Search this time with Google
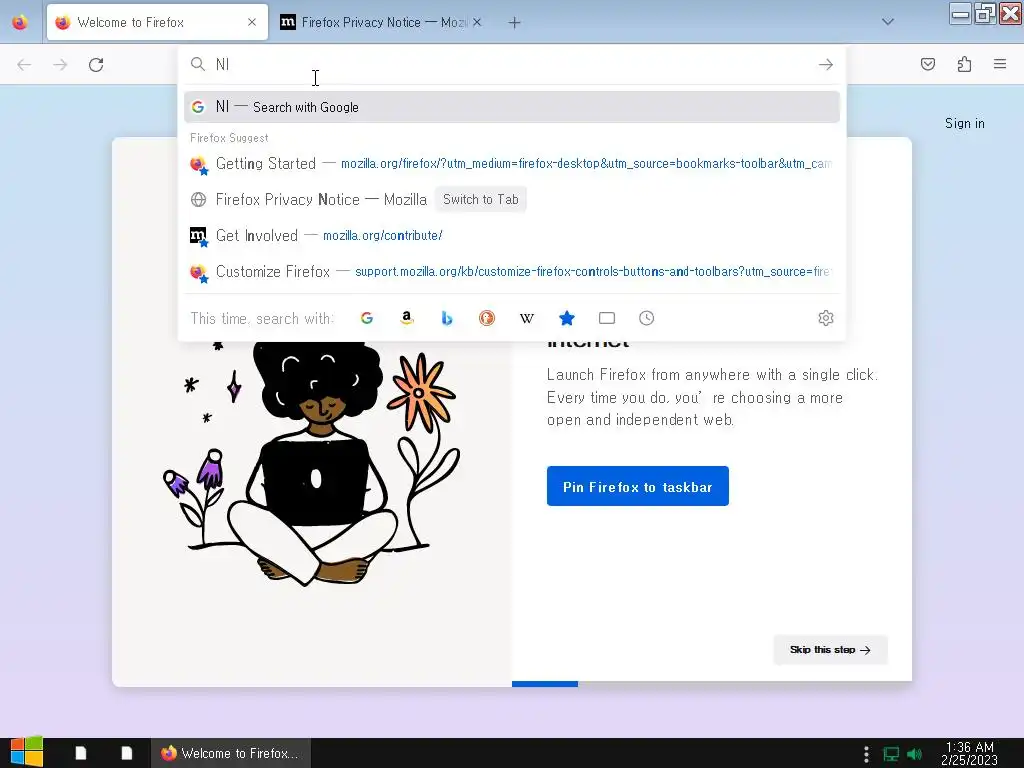The height and width of the screenshot is (768, 1024). [367, 318]
